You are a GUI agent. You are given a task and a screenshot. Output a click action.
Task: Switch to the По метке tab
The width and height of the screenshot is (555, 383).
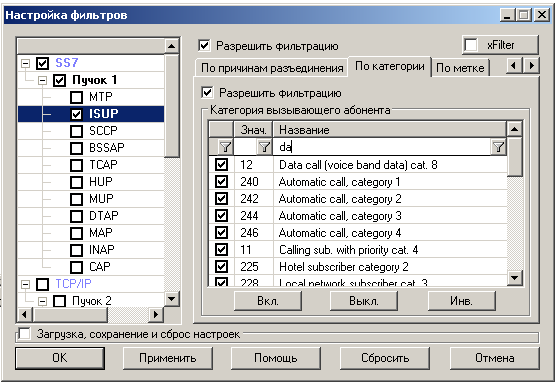[x=460, y=68]
